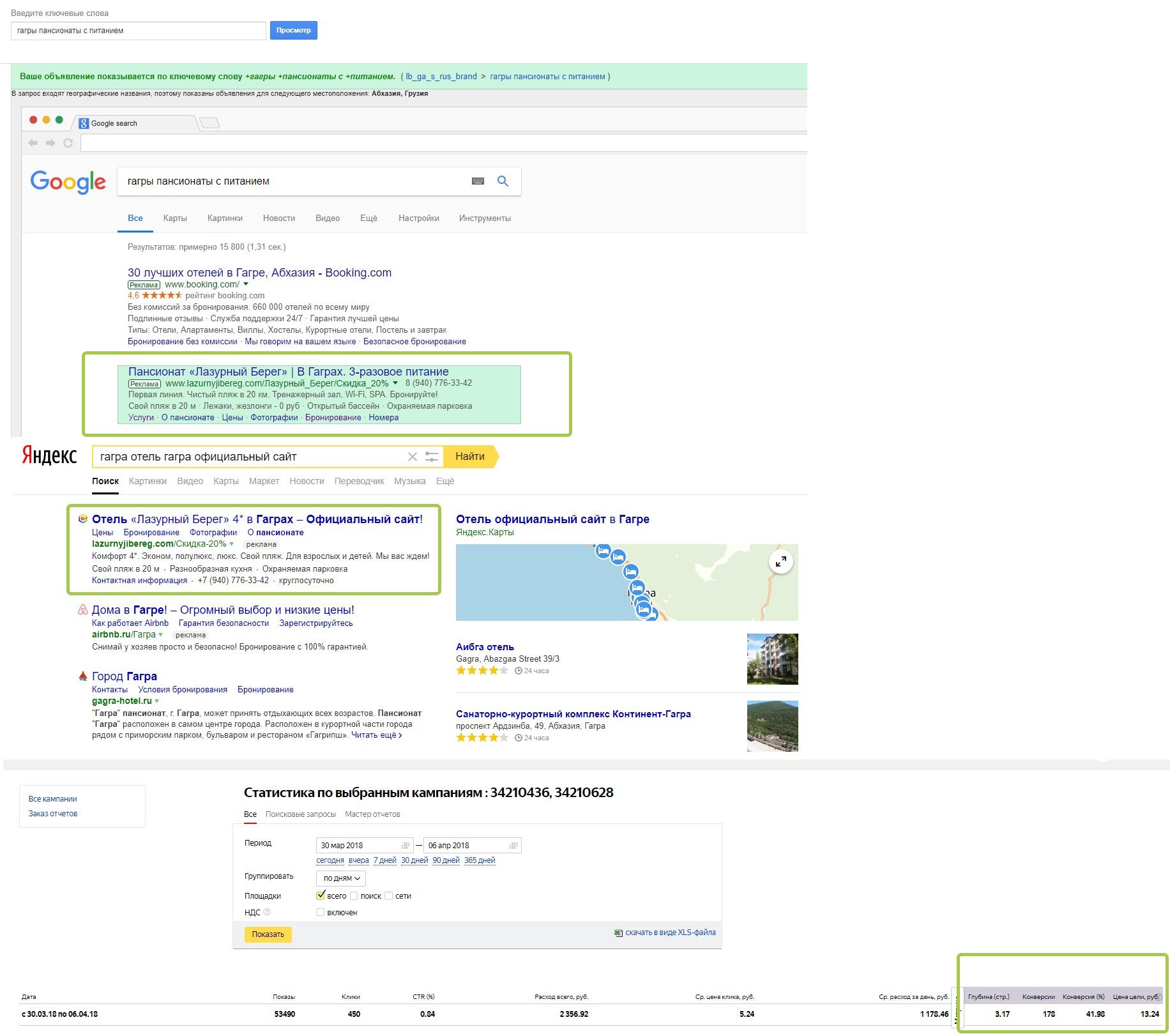The height and width of the screenshot is (1036, 1170).
Task: Select the Google search browser tab
Action: [135, 123]
